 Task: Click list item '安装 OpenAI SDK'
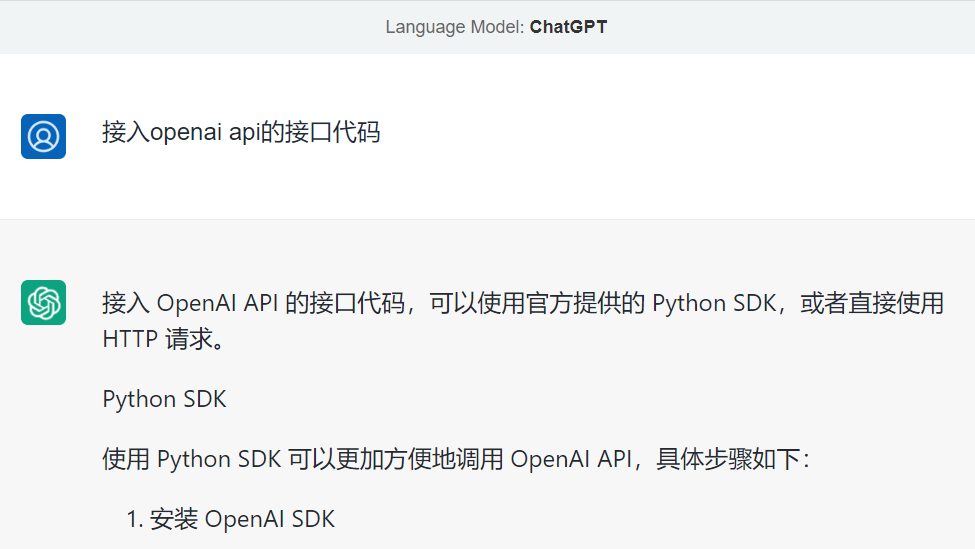242,519
